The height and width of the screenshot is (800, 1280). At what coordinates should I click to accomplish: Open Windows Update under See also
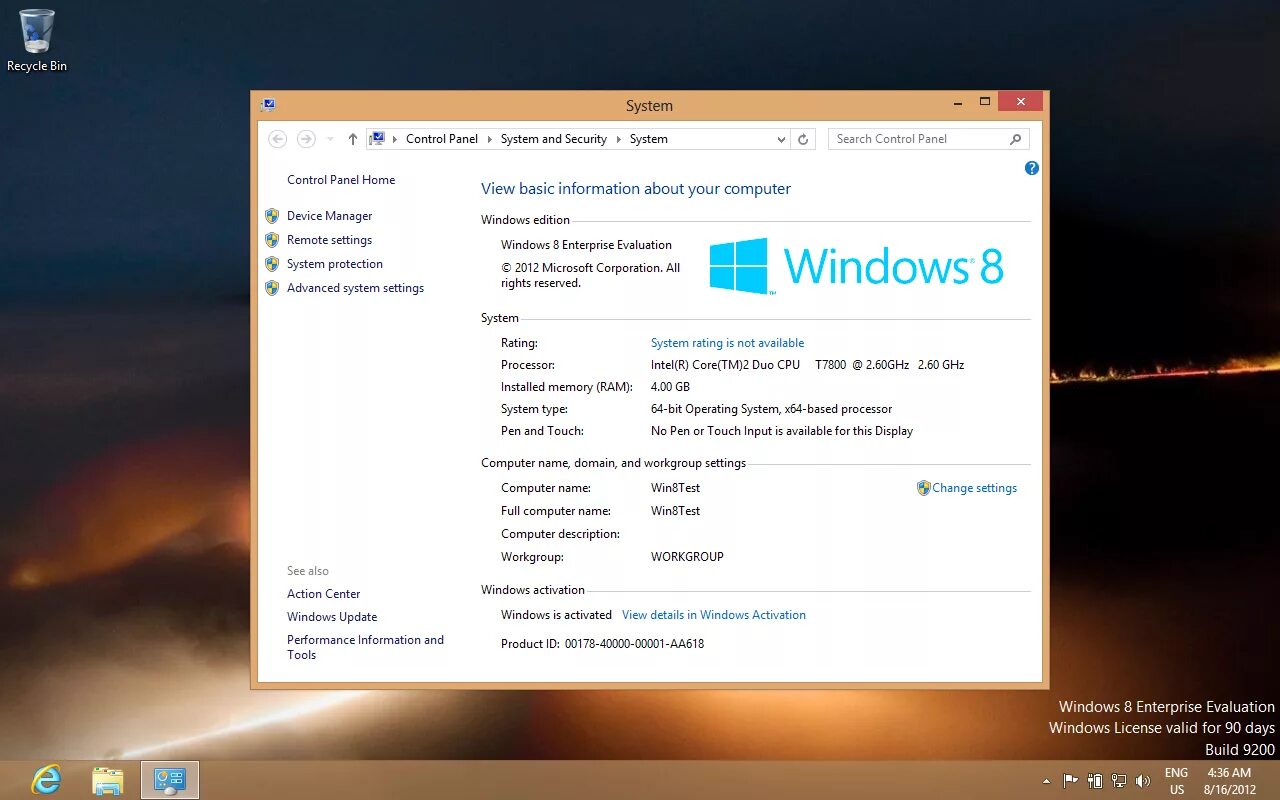pos(332,617)
